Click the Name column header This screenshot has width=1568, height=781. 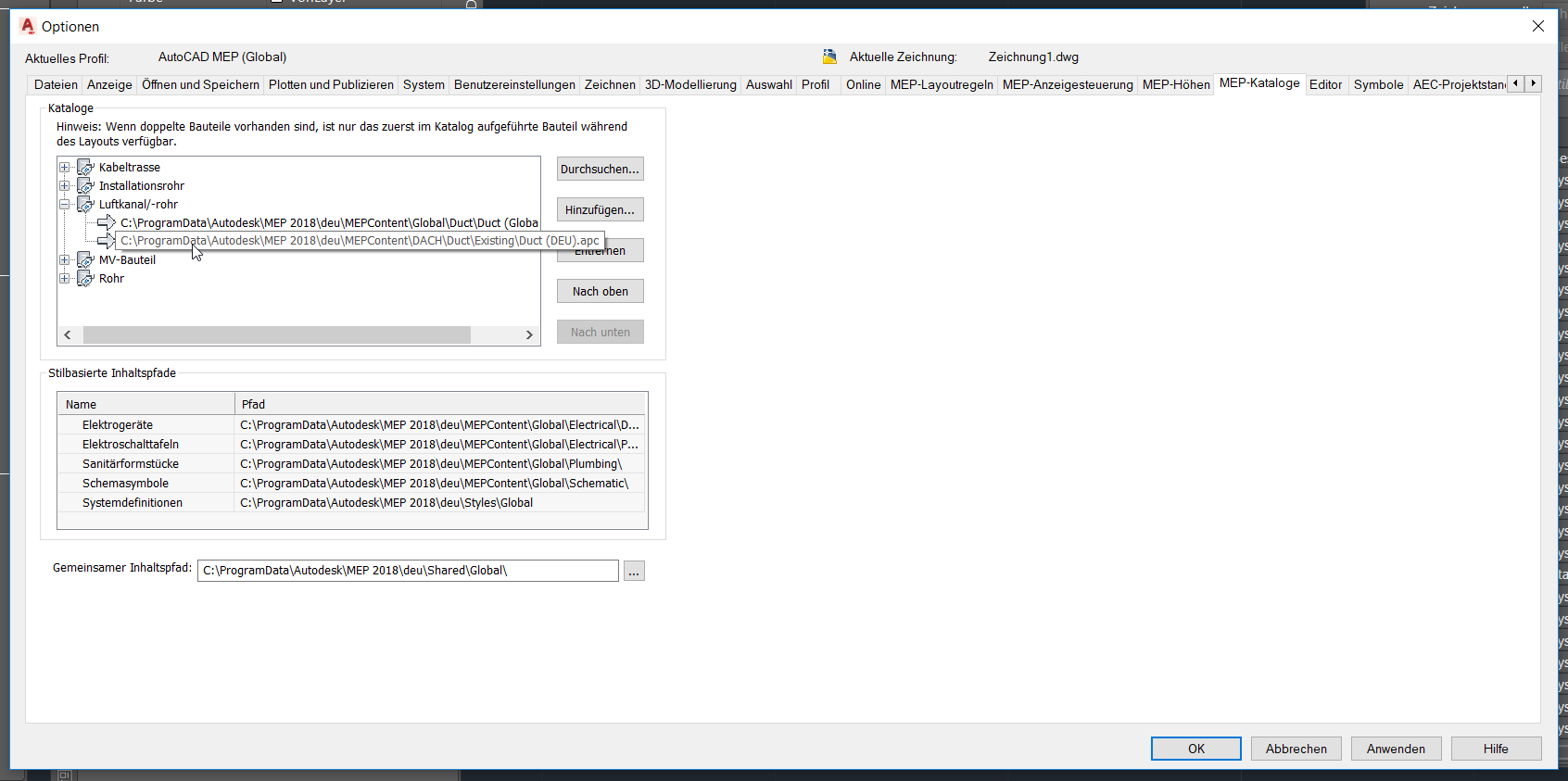coord(146,404)
